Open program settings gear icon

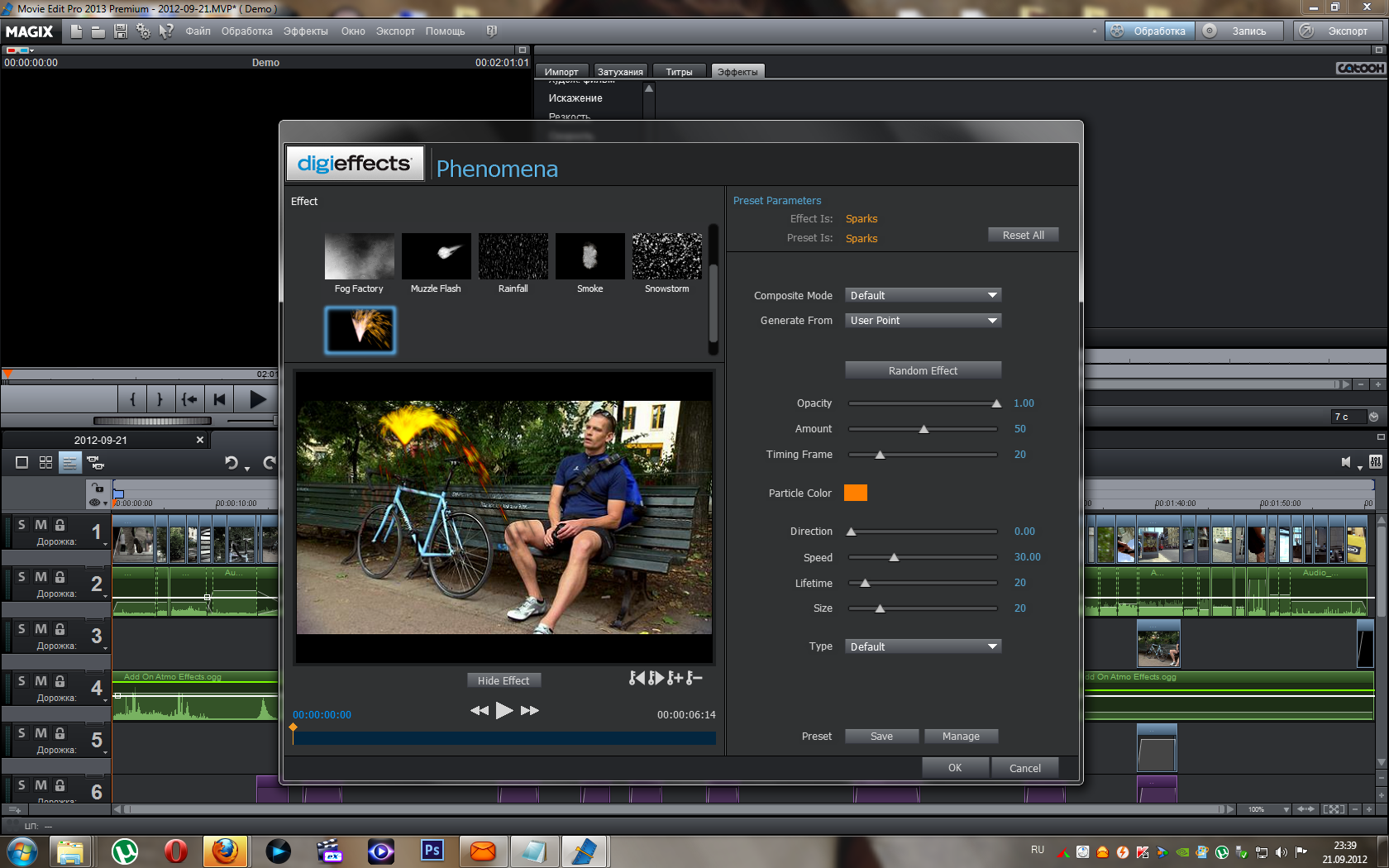pyautogui.click(x=143, y=31)
